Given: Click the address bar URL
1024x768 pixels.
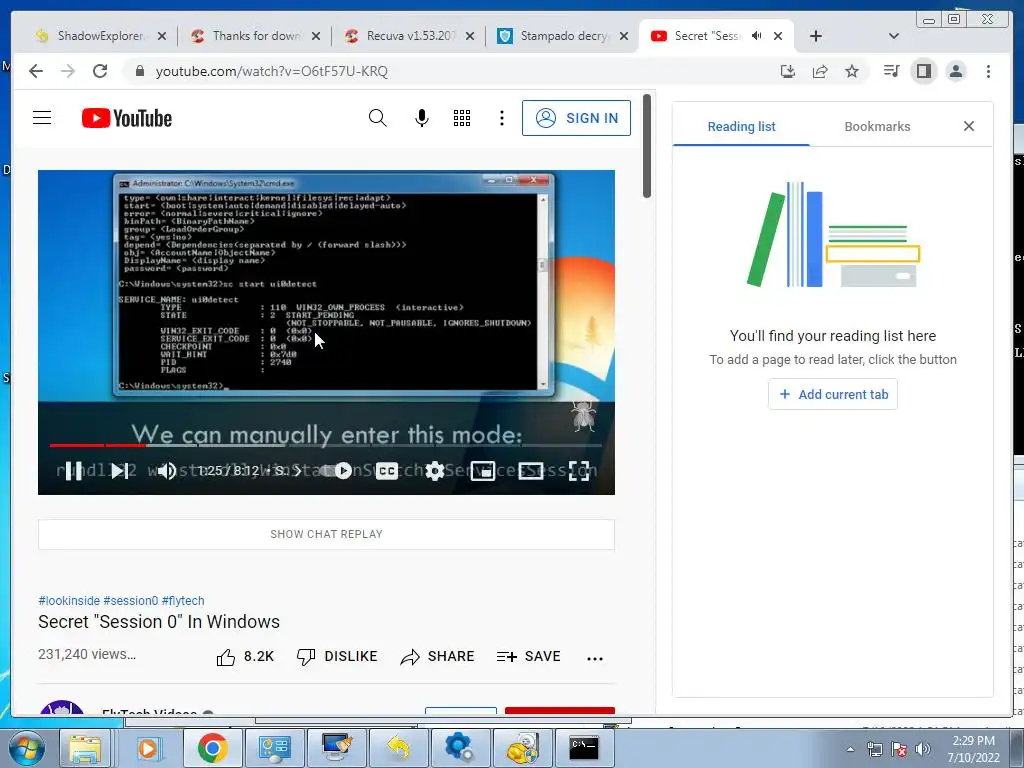Looking at the screenshot, I should point(271,71).
